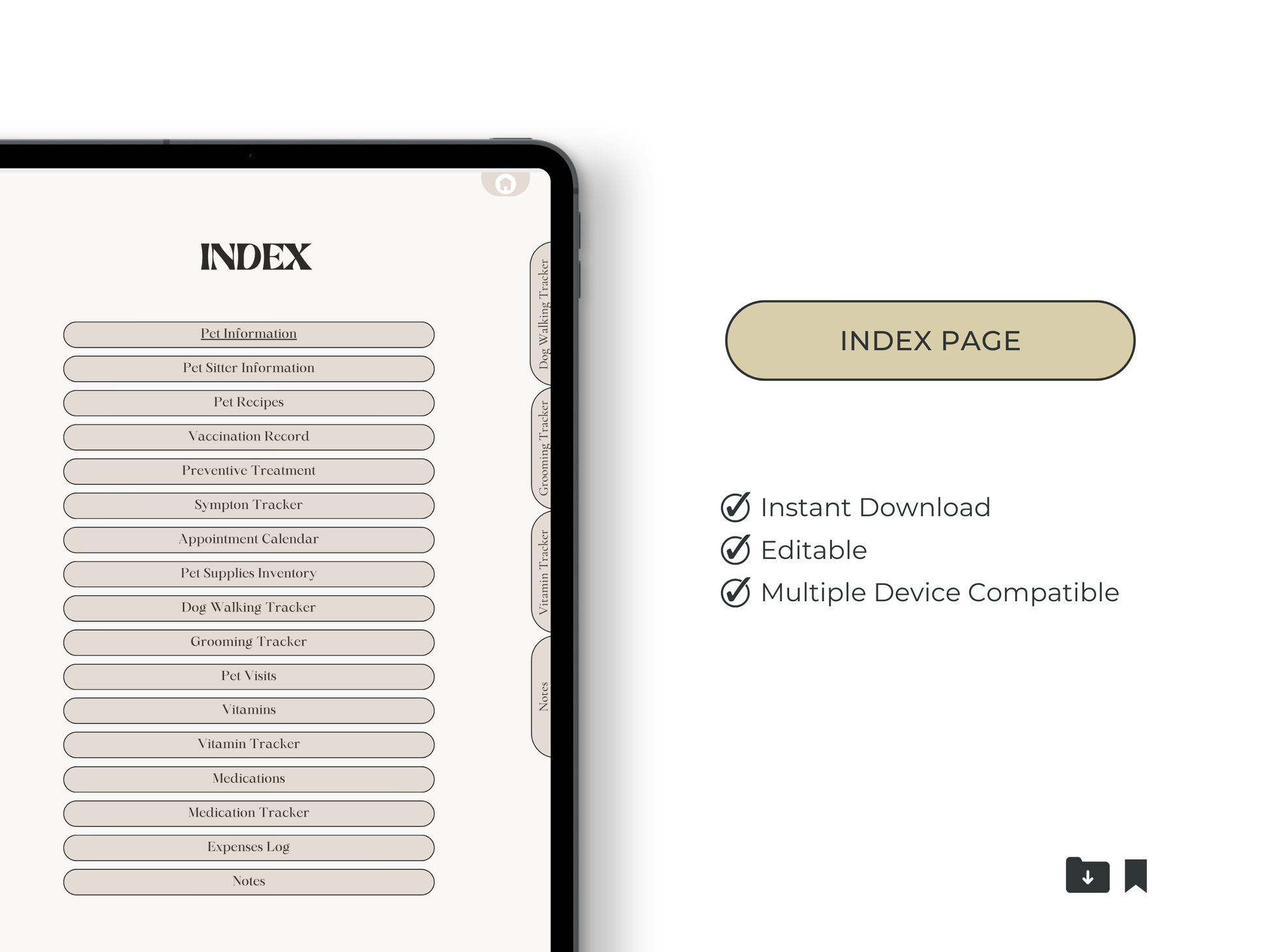Viewport: 1269px width, 952px height.
Task: Click Sympton Tracker in index
Action: (x=248, y=505)
